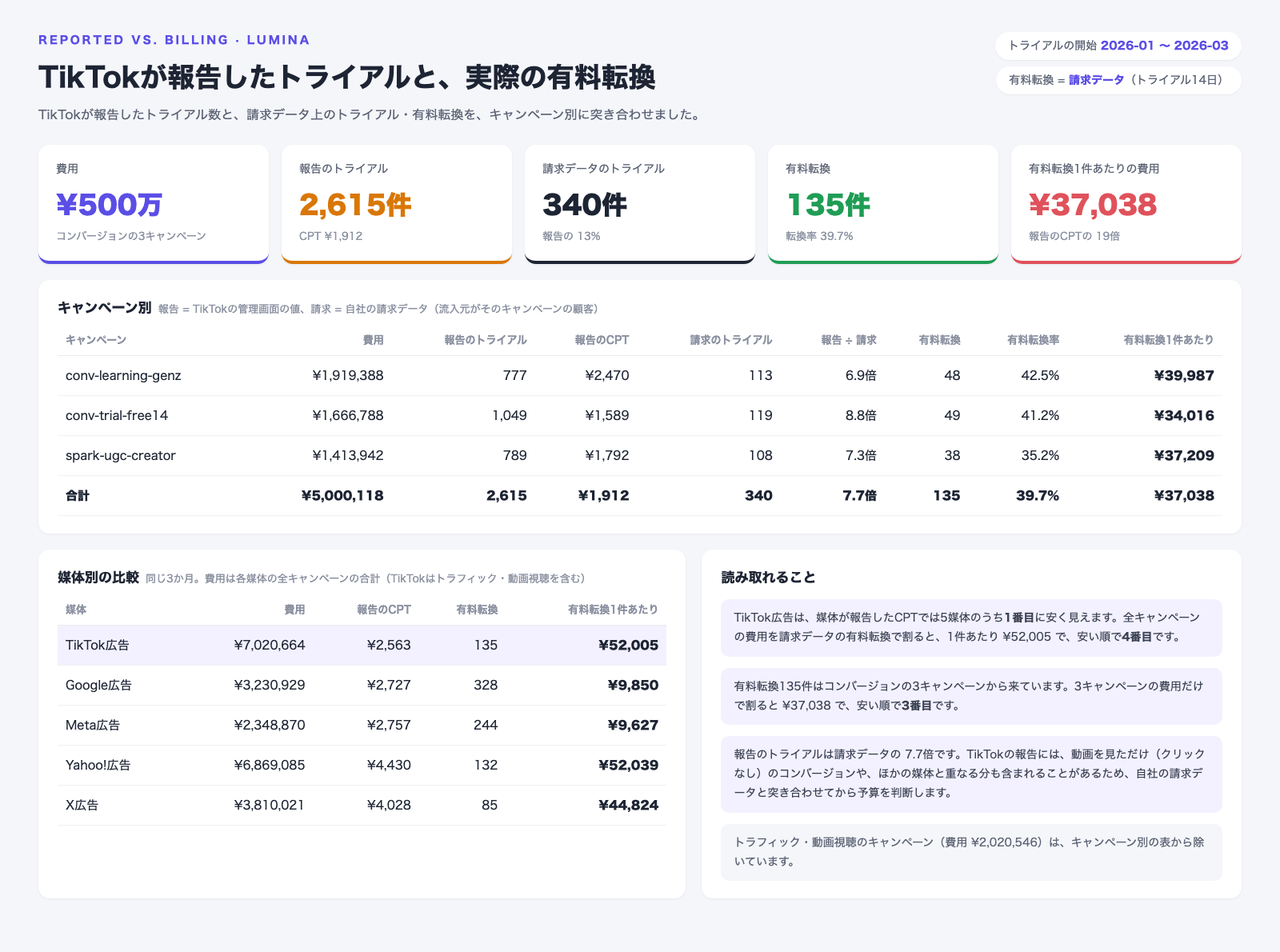Select the 費用 ¥500万 summary card
1280x952 pixels.
154,204
